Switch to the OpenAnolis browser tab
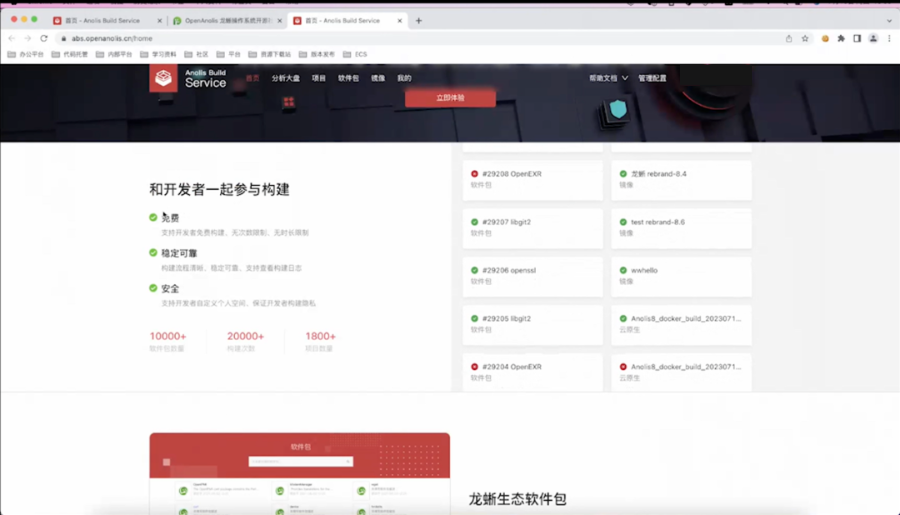Image resolution: width=900 pixels, height=515 pixels. [x=228, y=21]
